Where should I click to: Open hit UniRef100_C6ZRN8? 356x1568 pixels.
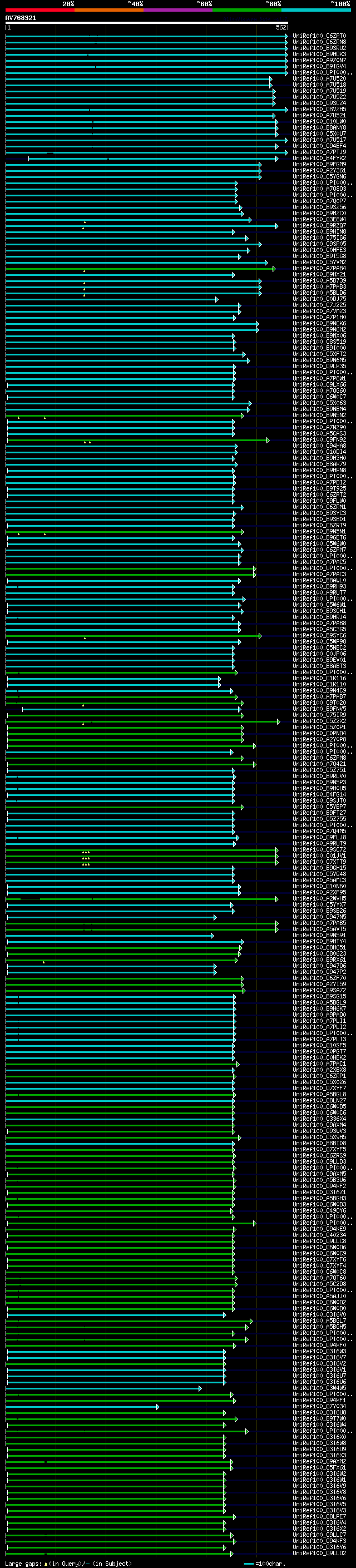click(319, 42)
